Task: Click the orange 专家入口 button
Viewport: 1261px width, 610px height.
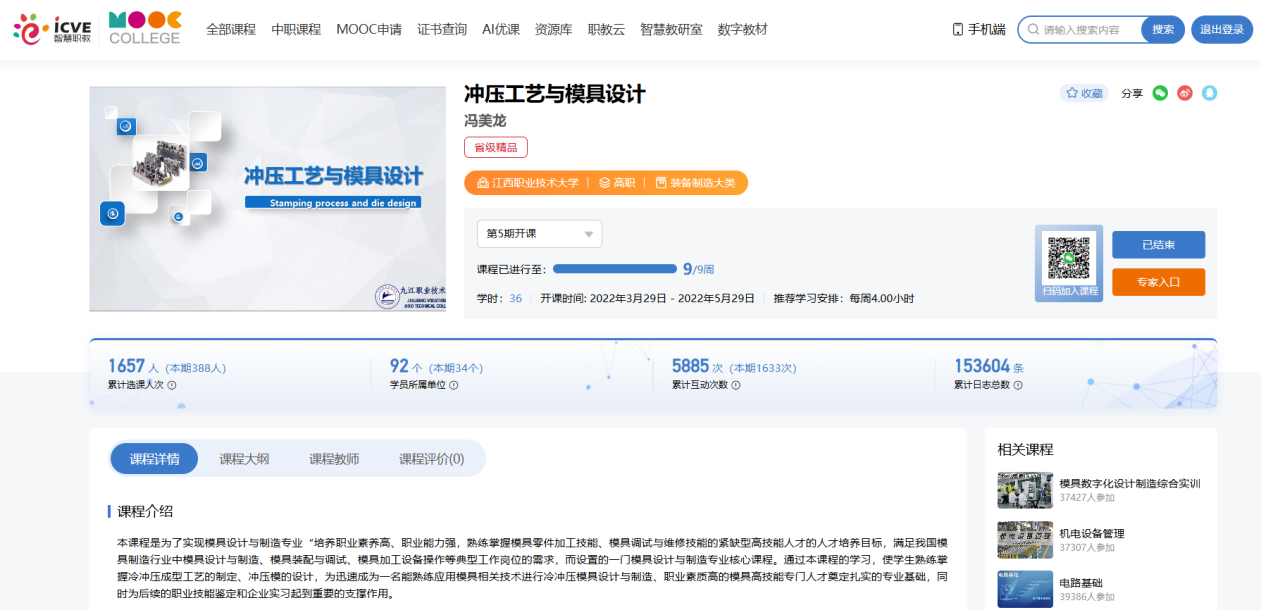Action: tap(1158, 282)
